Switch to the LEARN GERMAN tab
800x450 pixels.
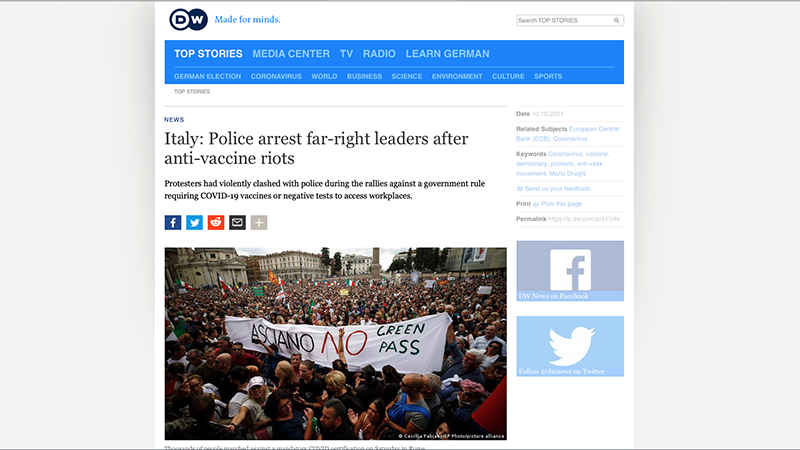(447, 54)
